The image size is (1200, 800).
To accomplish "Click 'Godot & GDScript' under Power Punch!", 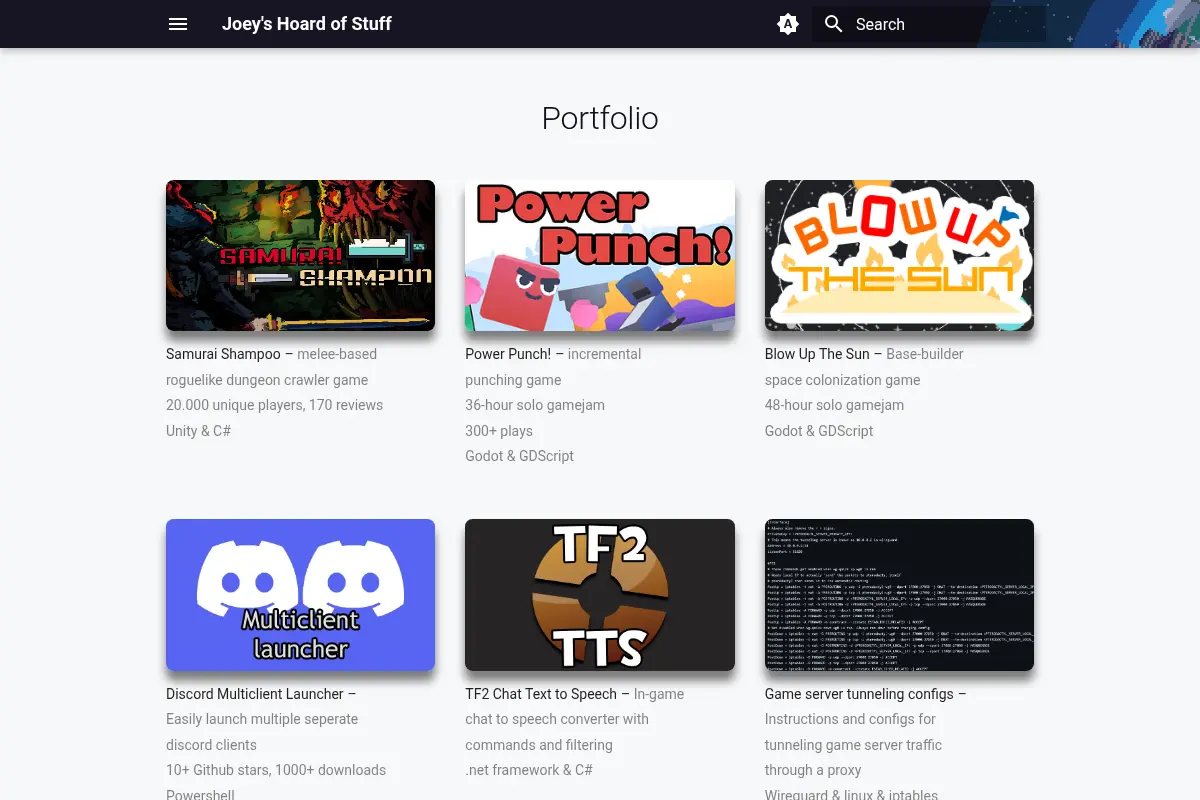I will coord(520,456).
